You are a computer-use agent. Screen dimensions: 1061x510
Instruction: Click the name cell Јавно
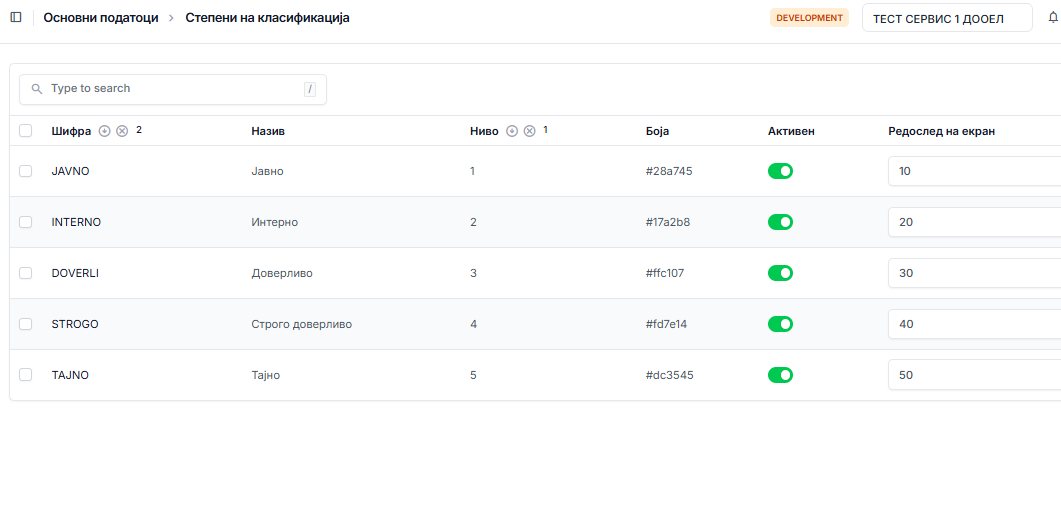267,171
